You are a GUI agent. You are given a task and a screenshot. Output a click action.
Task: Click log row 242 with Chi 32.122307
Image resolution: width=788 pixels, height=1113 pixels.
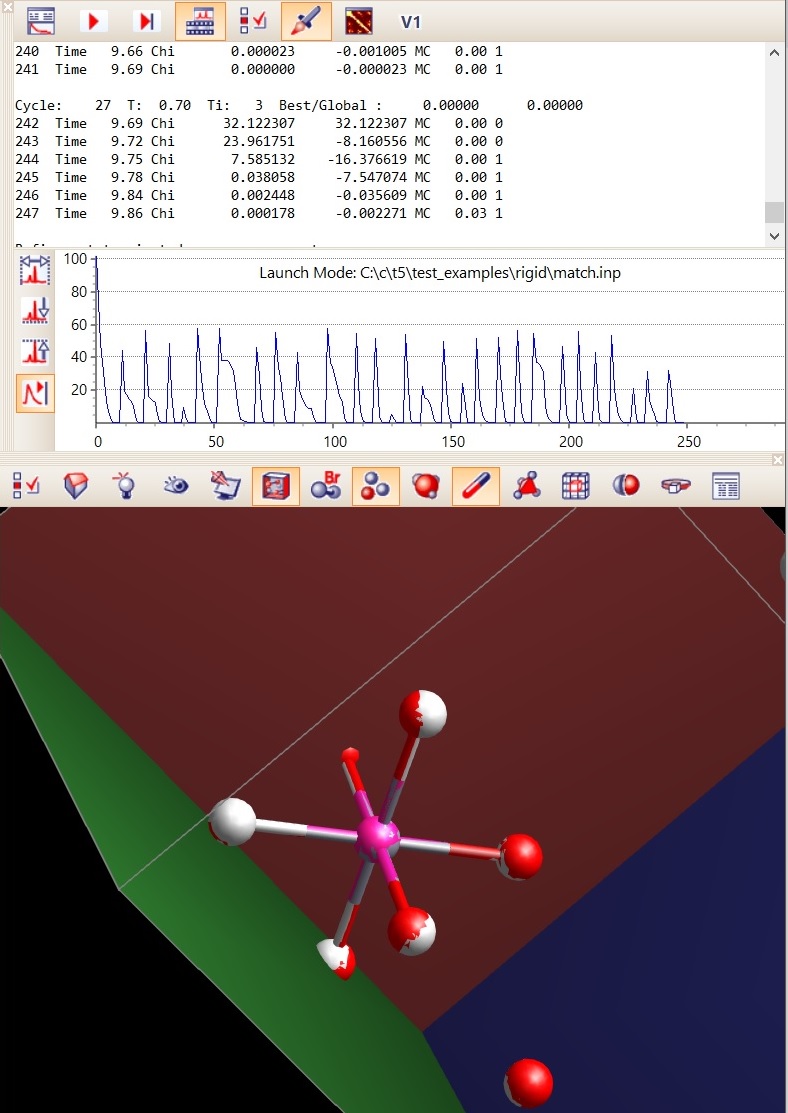(x=259, y=123)
